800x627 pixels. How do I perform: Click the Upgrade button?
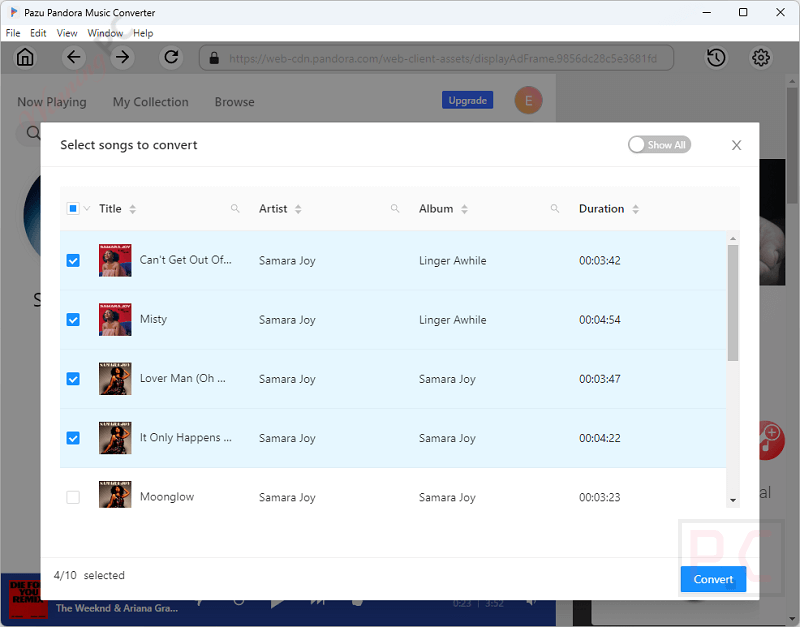(x=467, y=101)
